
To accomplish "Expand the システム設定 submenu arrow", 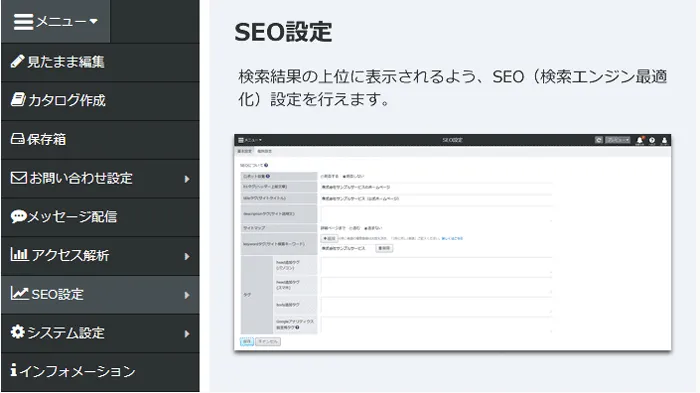I will tap(187, 334).
